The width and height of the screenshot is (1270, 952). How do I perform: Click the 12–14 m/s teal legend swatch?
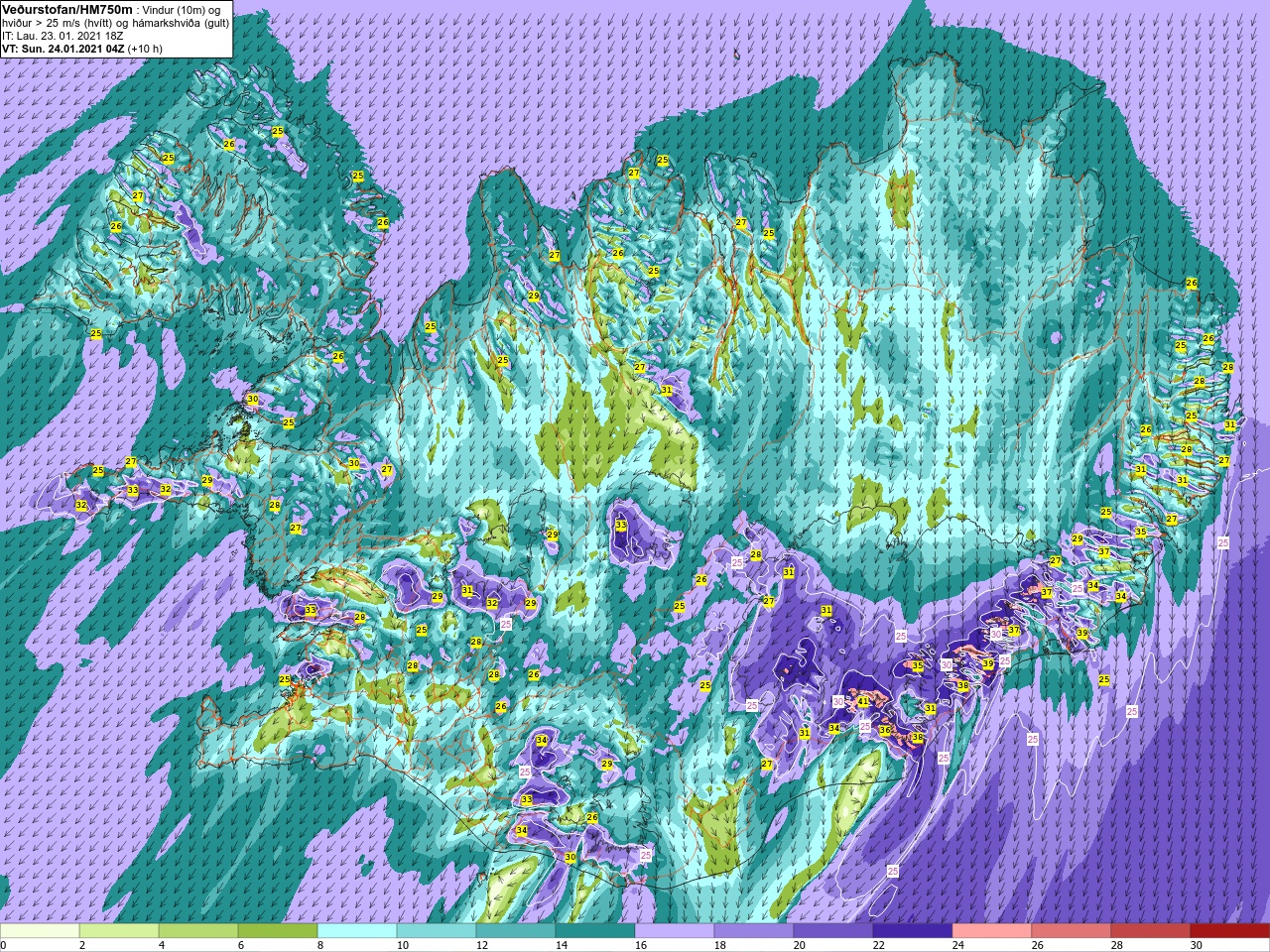coord(516,931)
